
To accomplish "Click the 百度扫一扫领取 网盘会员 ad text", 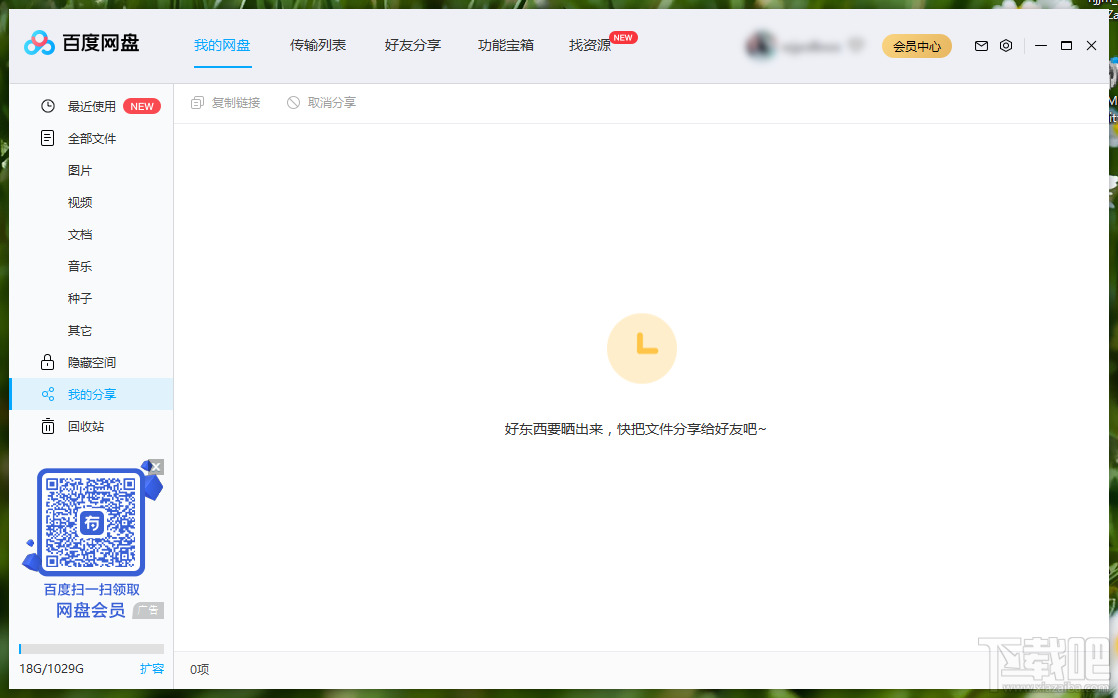I will pyautogui.click(x=91, y=600).
